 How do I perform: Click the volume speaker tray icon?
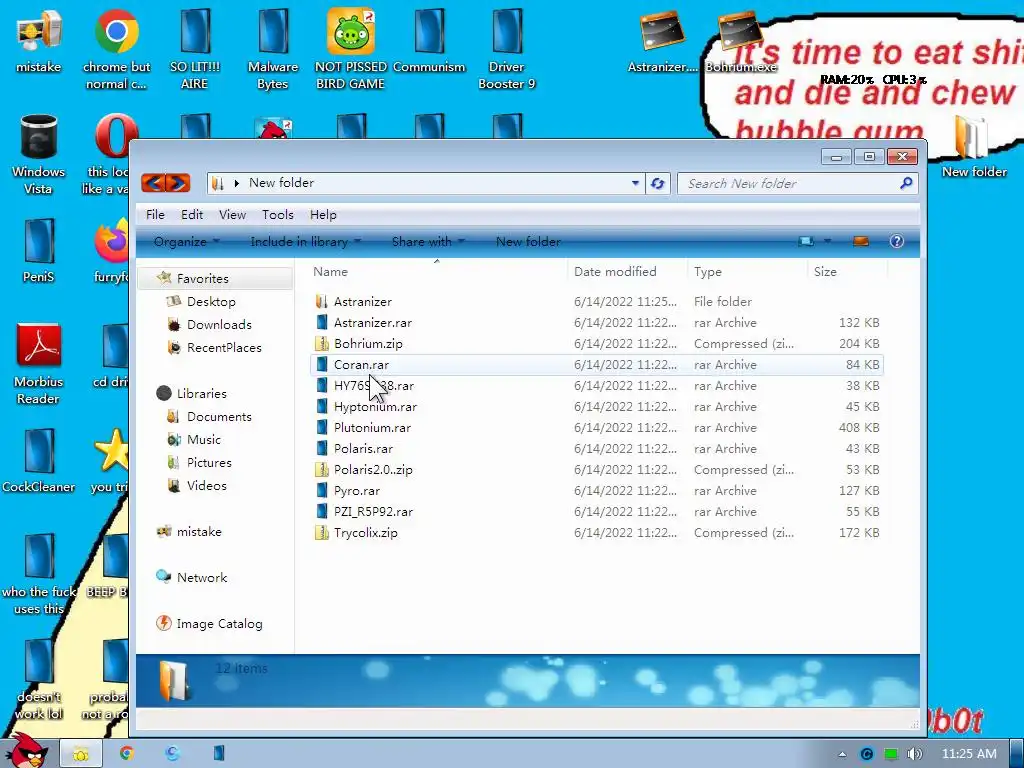915,754
